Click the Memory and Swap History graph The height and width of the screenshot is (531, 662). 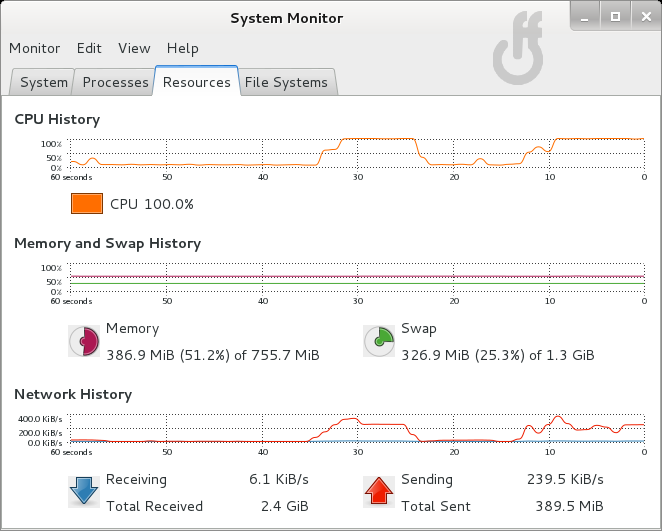pyautogui.click(x=357, y=277)
